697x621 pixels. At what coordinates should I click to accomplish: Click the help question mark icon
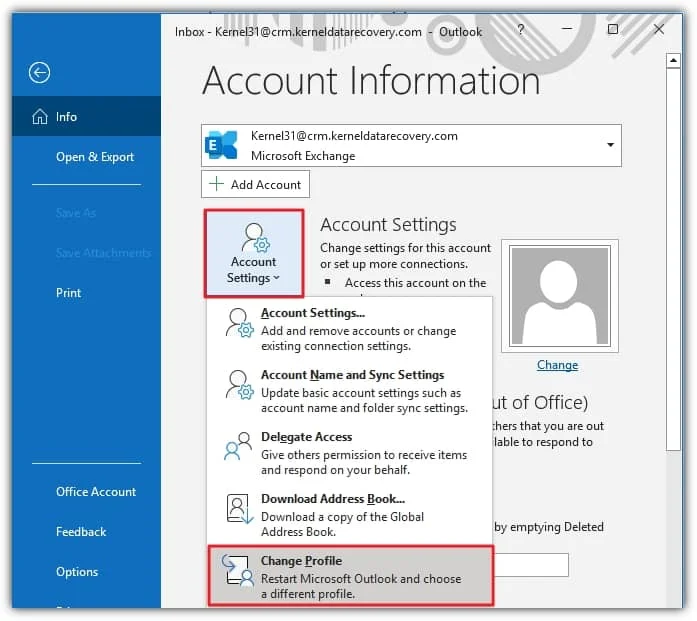[x=521, y=30]
